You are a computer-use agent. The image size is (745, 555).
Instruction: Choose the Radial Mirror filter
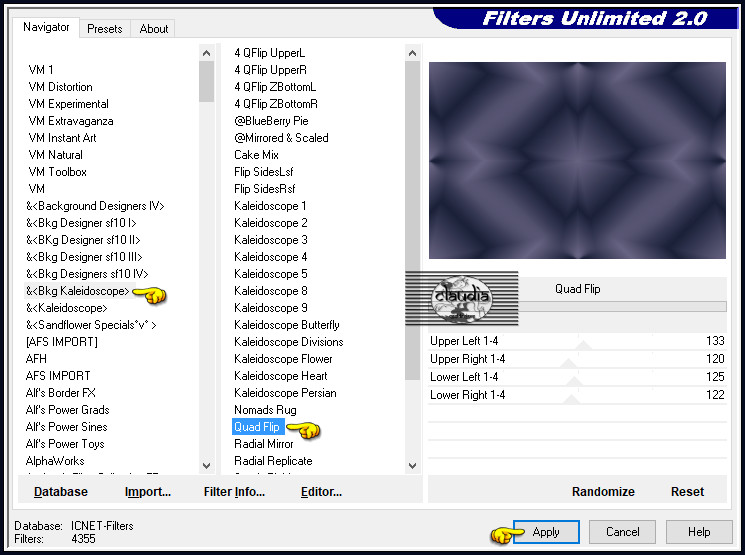pyautogui.click(x=264, y=444)
